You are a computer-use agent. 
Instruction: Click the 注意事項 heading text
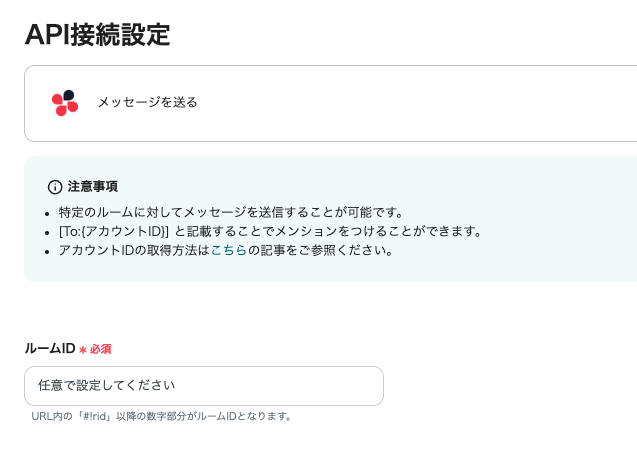coord(93,187)
